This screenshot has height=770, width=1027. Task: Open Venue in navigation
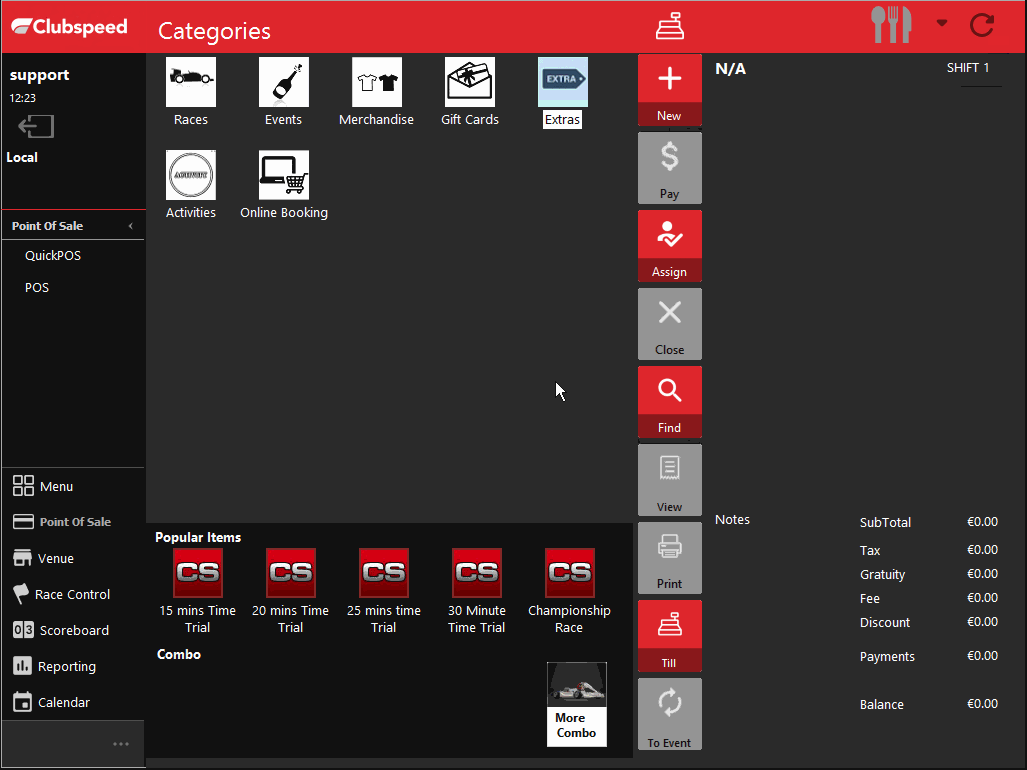coord(43,559)
